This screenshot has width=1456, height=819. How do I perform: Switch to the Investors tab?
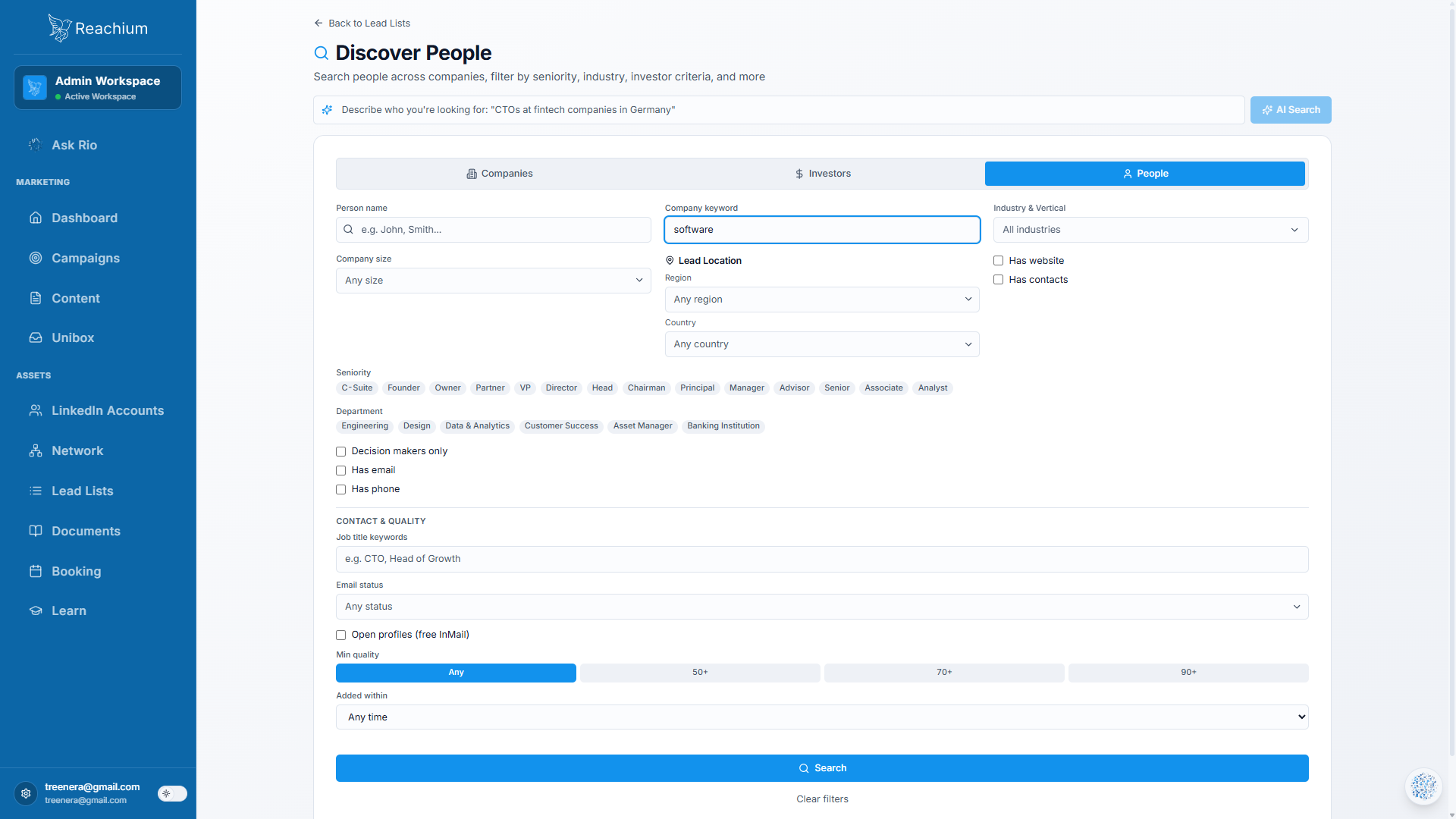click(823, 174)
